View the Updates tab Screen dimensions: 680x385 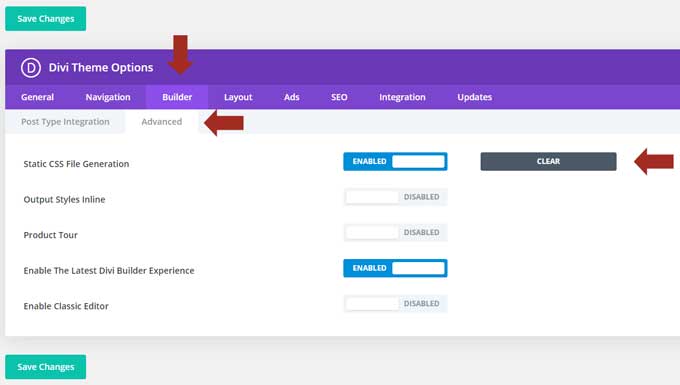pyautogui.click(x=474, y=97)
